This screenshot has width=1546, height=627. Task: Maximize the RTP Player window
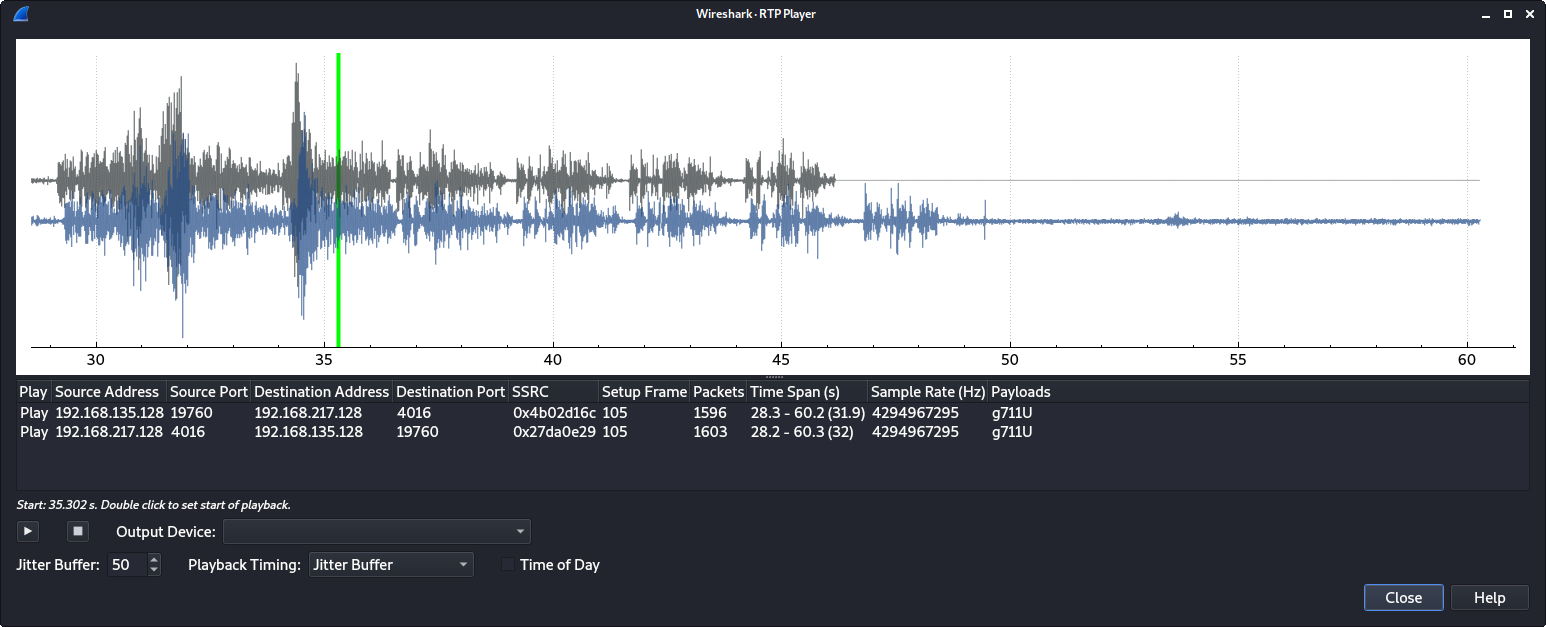[1507, 14]
